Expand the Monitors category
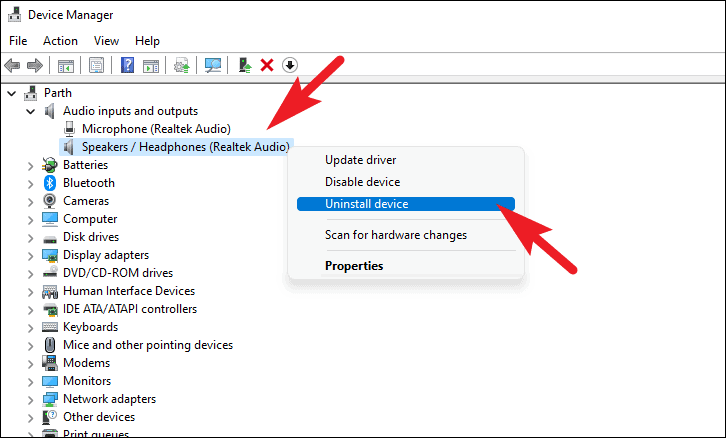The width and height of the screenshot is (726, 438). (x=31, y=382)
